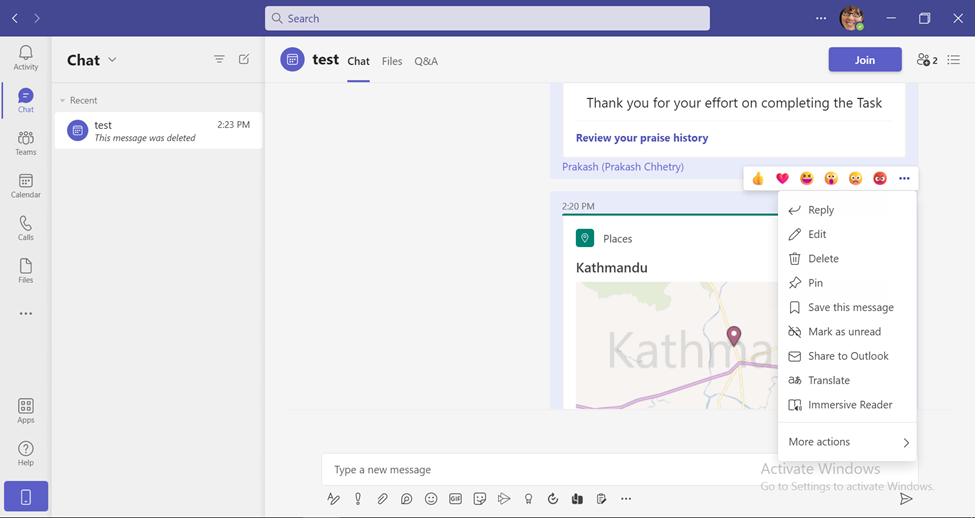Filter the chat list

(x=219, y=59)
